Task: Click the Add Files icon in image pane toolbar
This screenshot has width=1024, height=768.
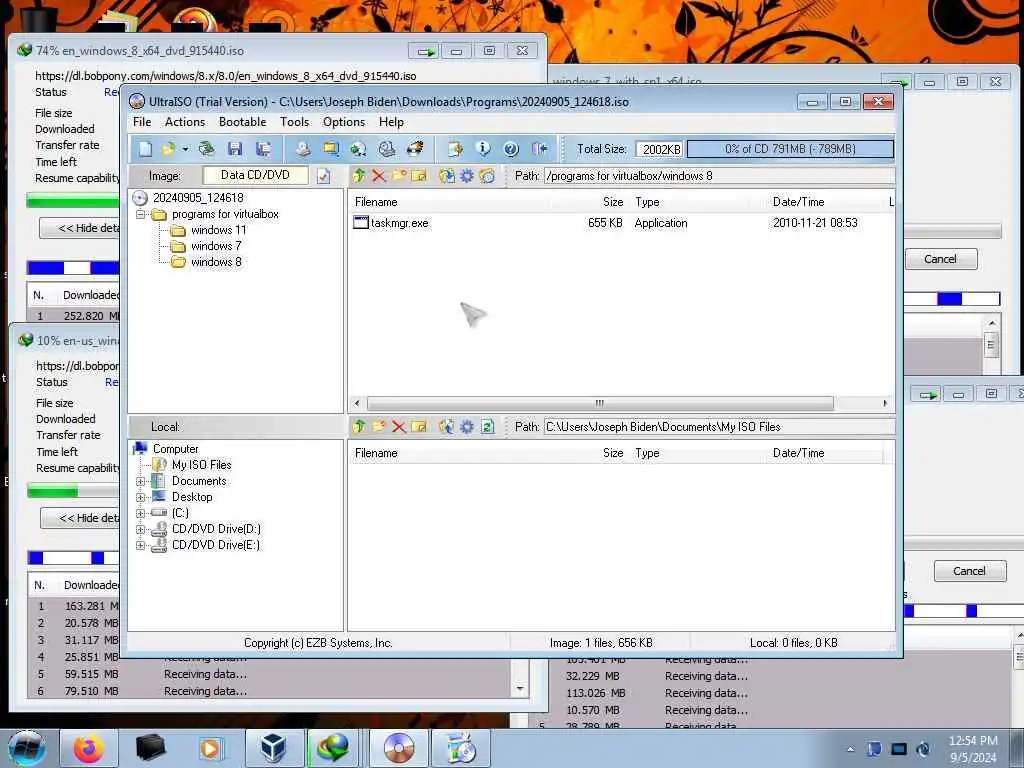Action: (447, 176)
